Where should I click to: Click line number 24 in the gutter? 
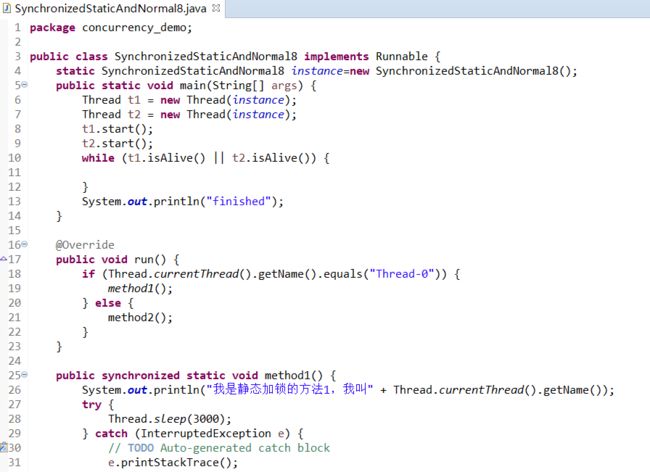tap(15, 361)
